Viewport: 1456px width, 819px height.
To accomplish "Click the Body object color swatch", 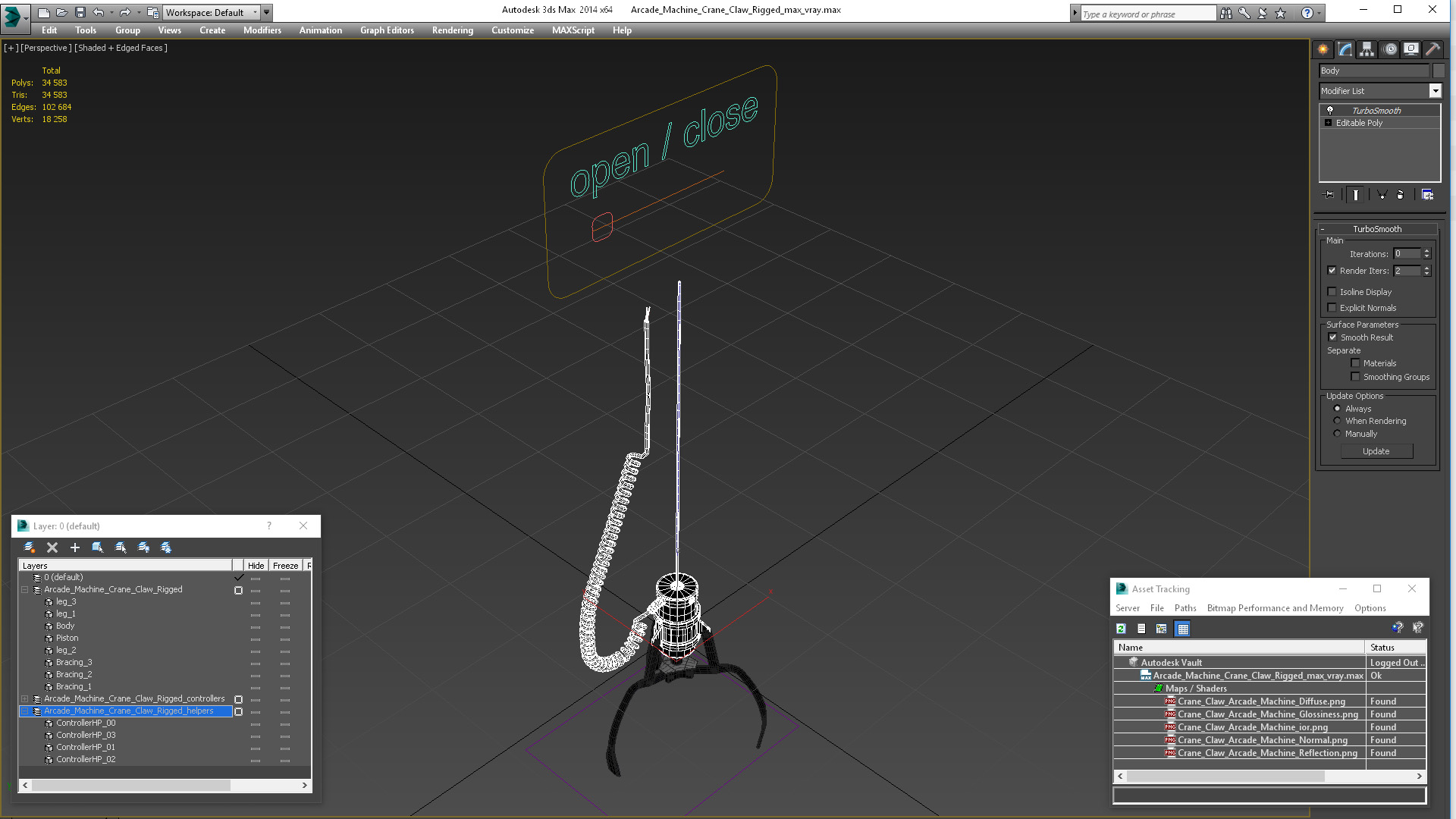I will tap(1439, 71).
